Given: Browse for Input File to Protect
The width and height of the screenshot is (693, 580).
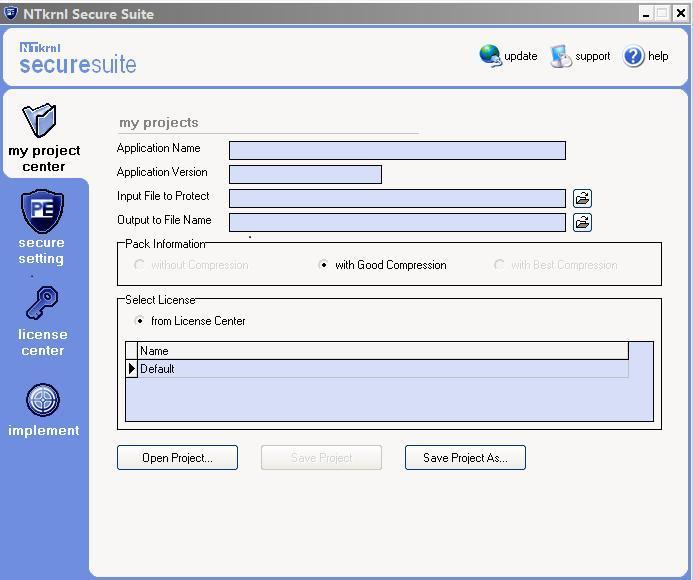Looking at the screenshot, I should (583, 198).
